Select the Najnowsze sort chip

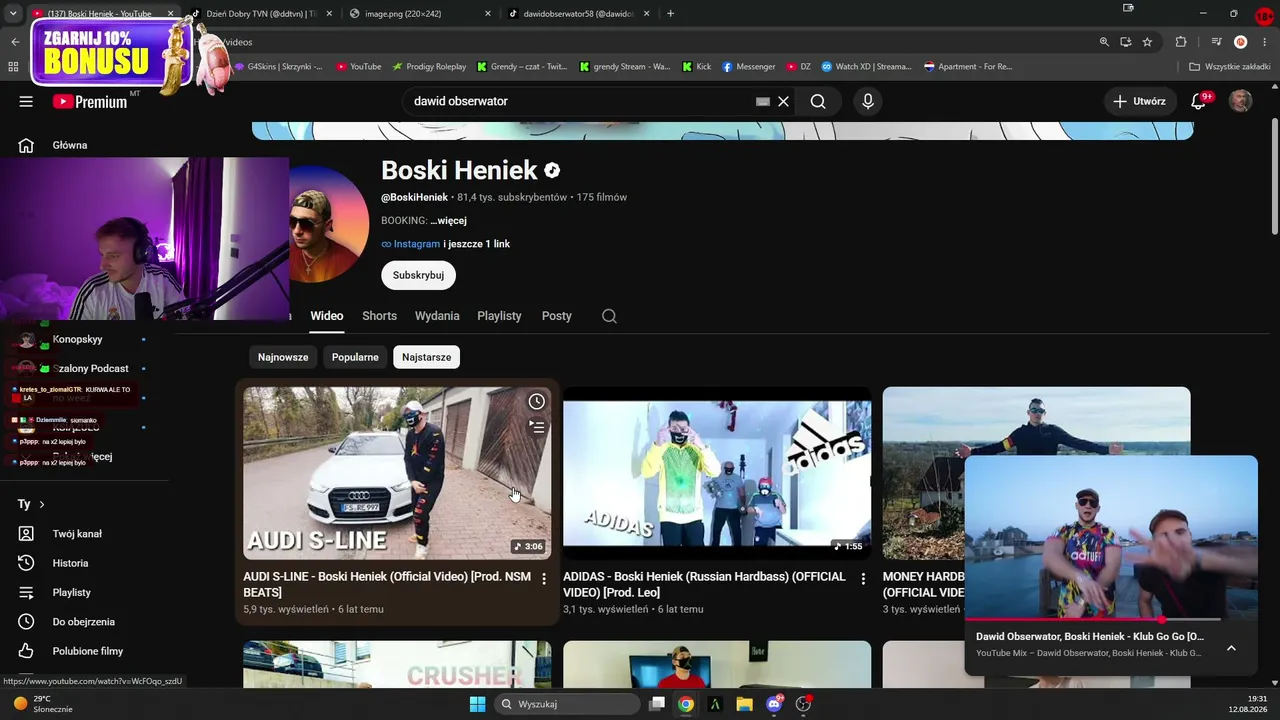pyautogui.click(x=283, y=357)
